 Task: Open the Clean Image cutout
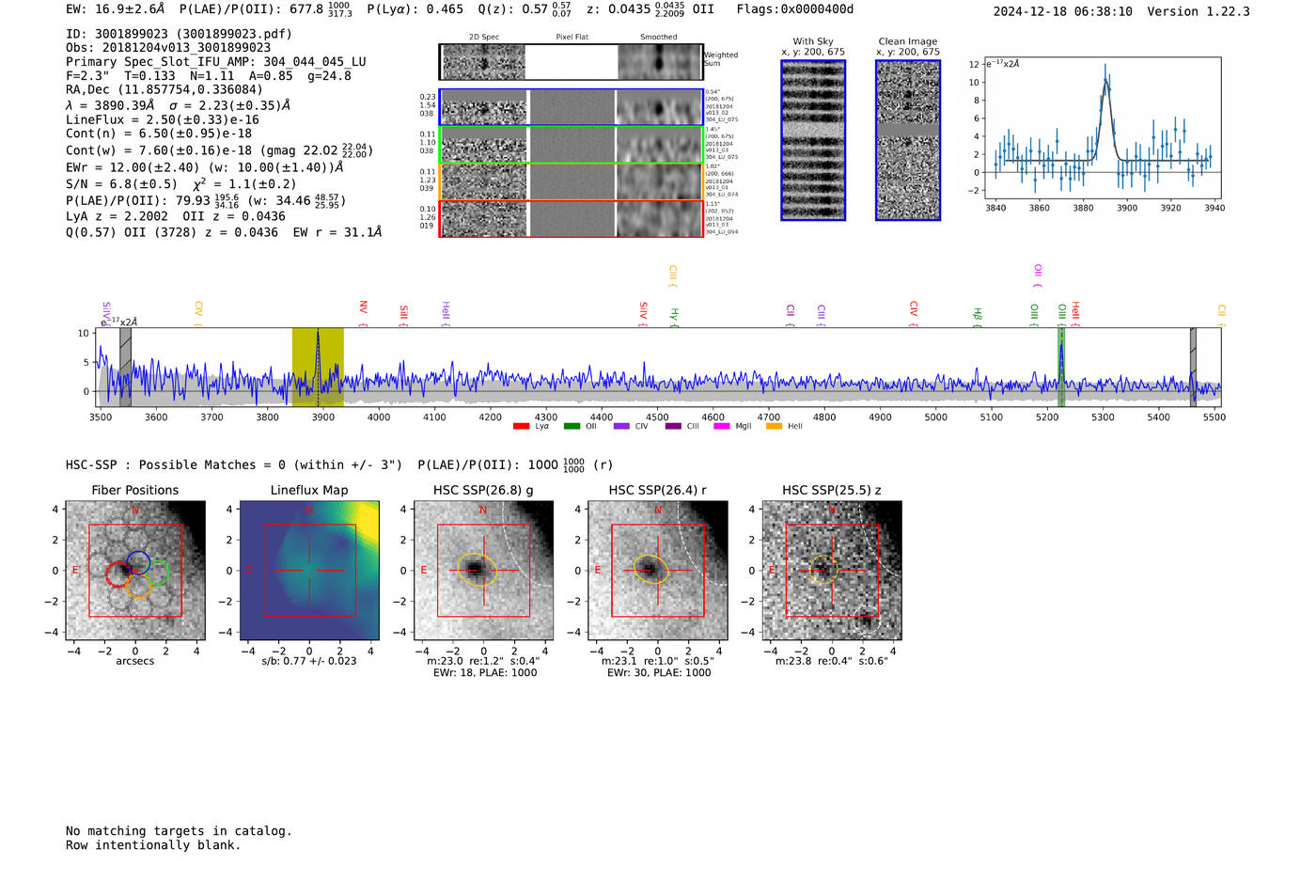[x=908, y=140]
